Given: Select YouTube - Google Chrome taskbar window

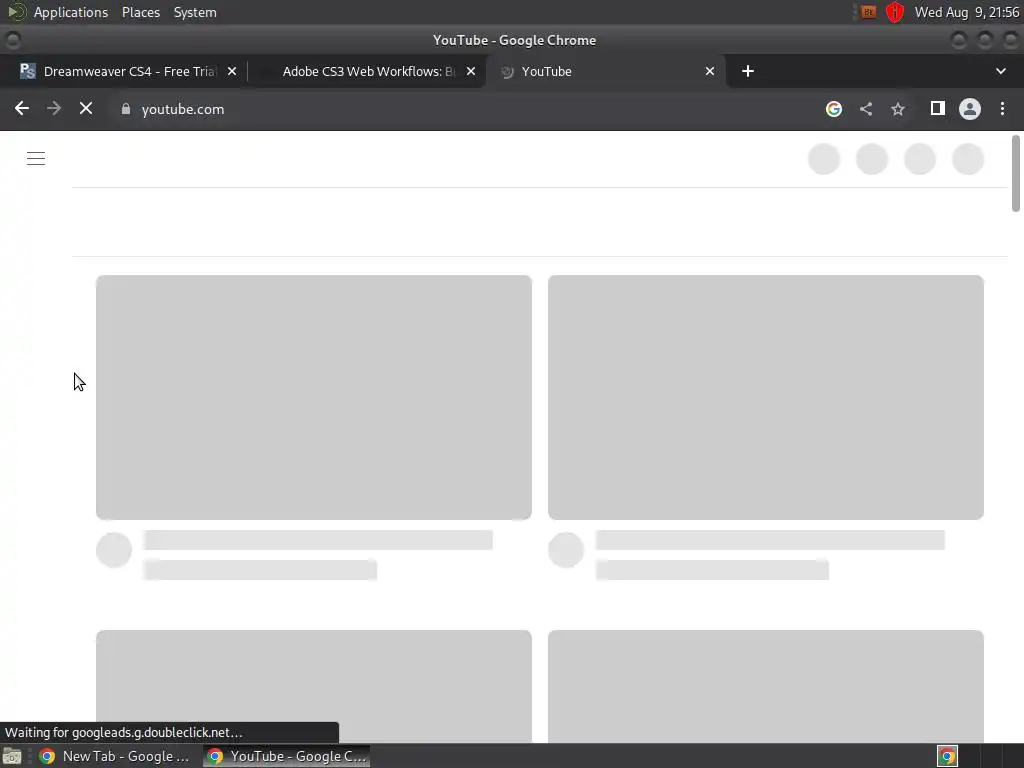Looking at the screenshot, I should [x=287, y=756].
